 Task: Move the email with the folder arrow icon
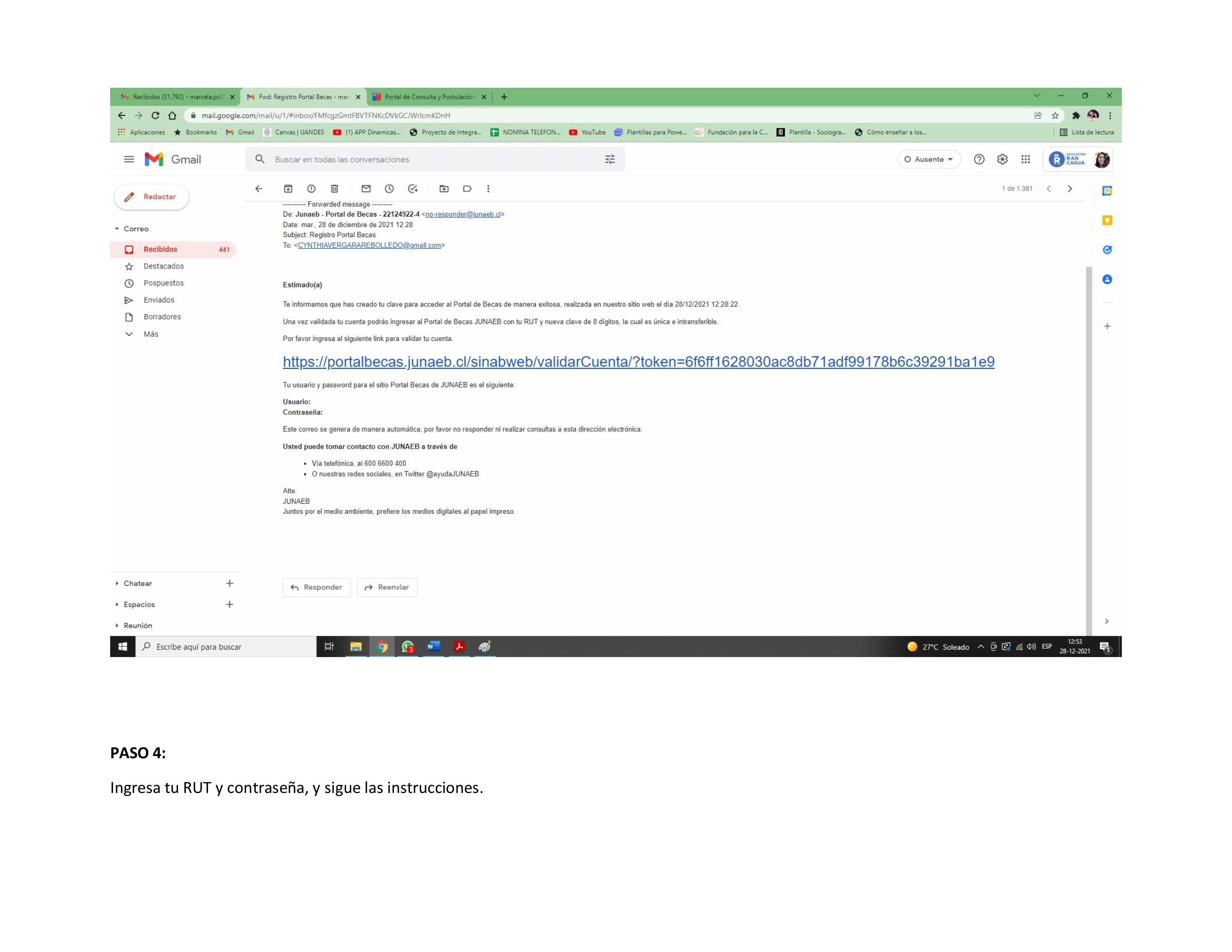coord(444,189)
